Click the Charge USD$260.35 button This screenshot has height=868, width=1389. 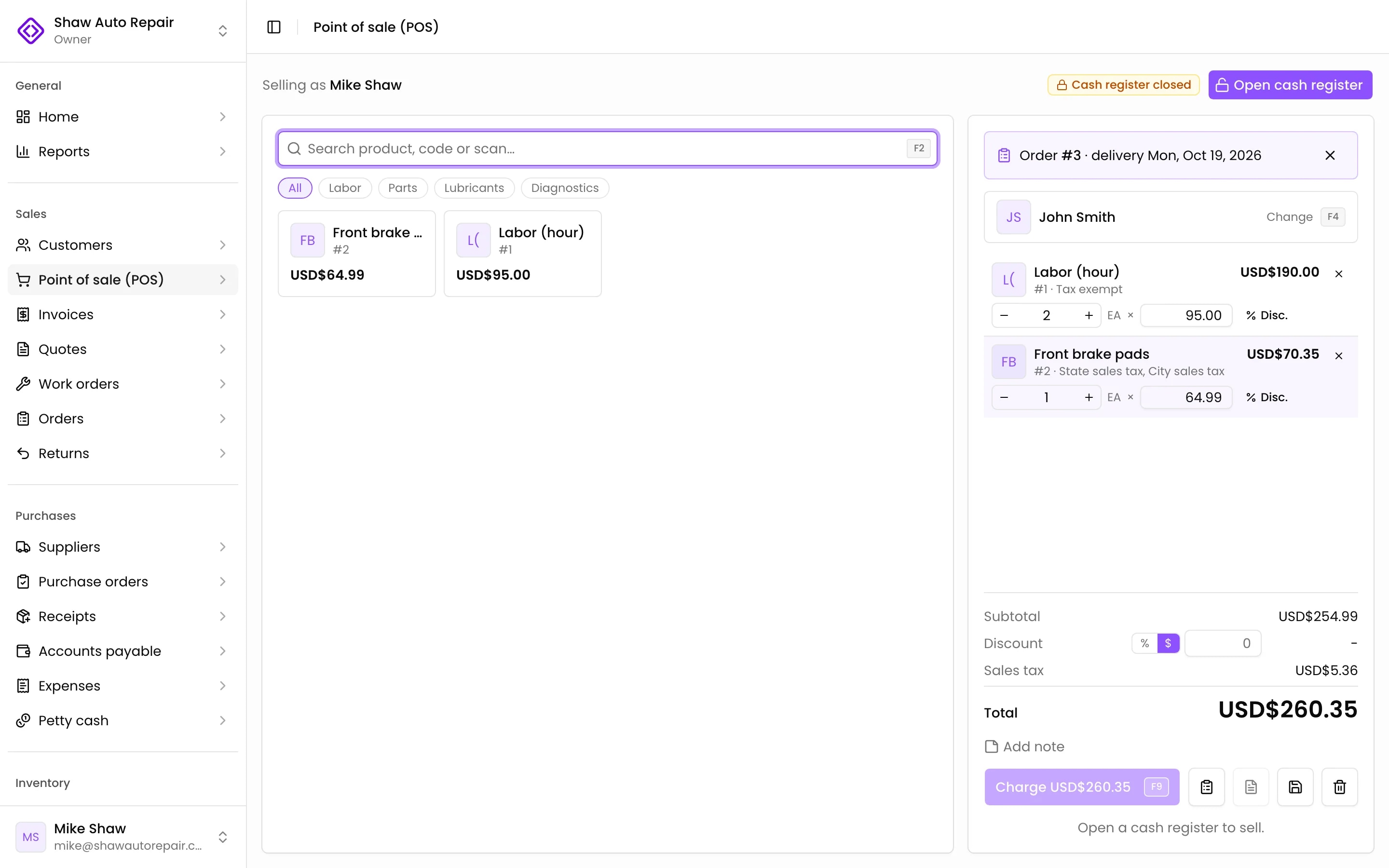click(1081, 787)
